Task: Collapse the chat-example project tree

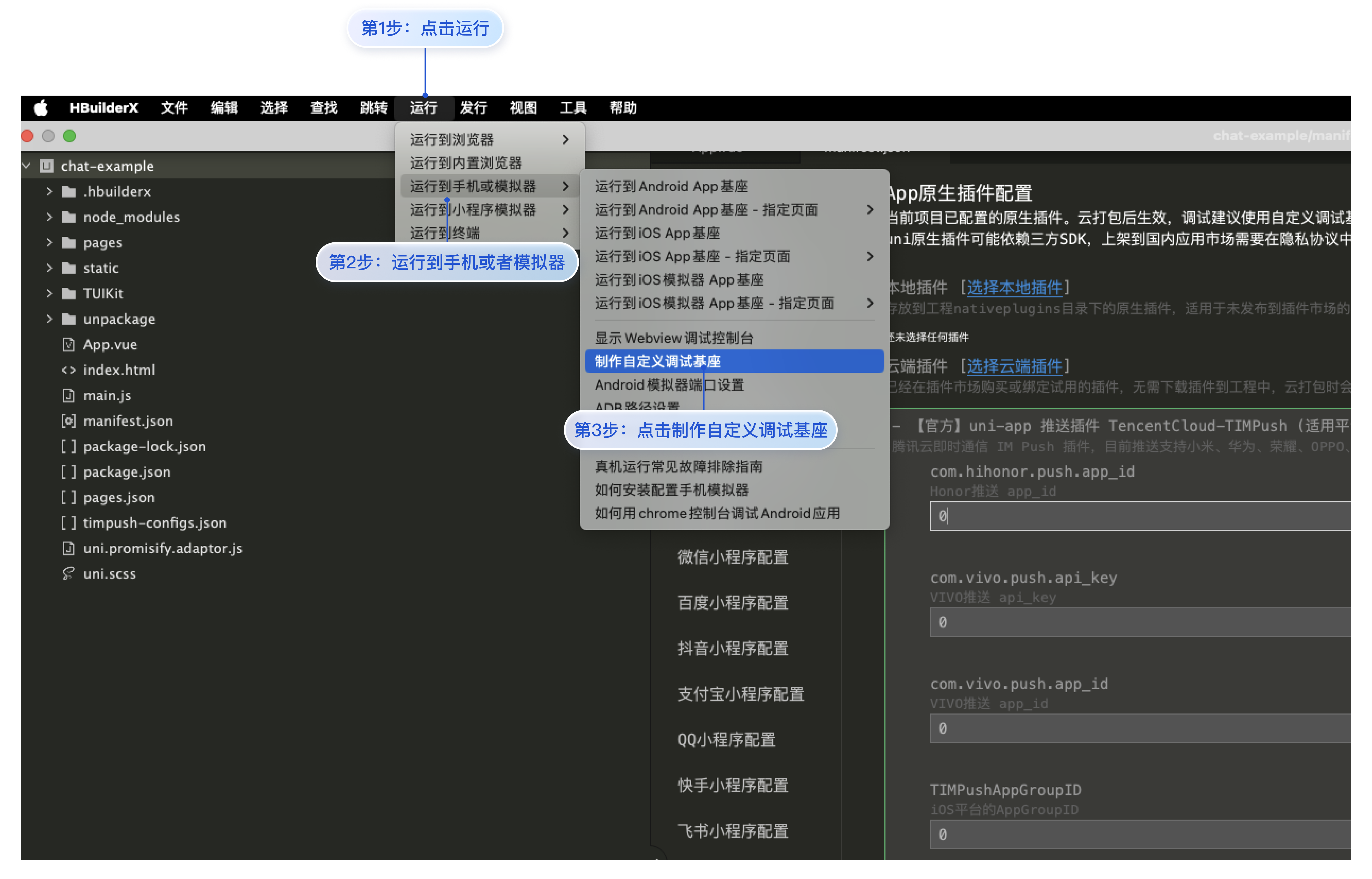Action: [x=26, y=166]
